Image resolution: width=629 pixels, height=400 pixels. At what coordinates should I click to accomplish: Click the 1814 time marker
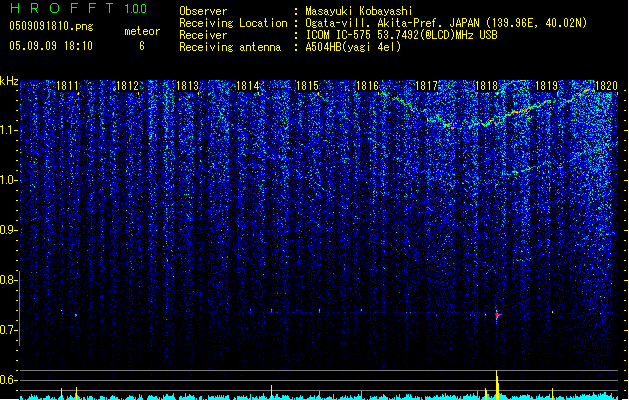[248, 86]
